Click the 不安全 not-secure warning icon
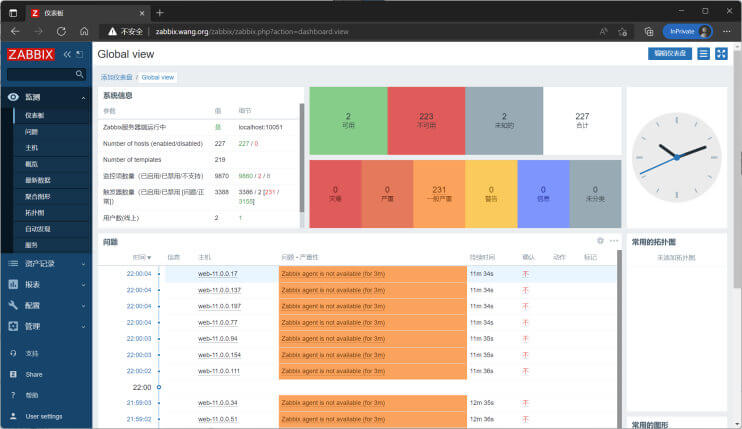742x429 pixels. point(112,32)
